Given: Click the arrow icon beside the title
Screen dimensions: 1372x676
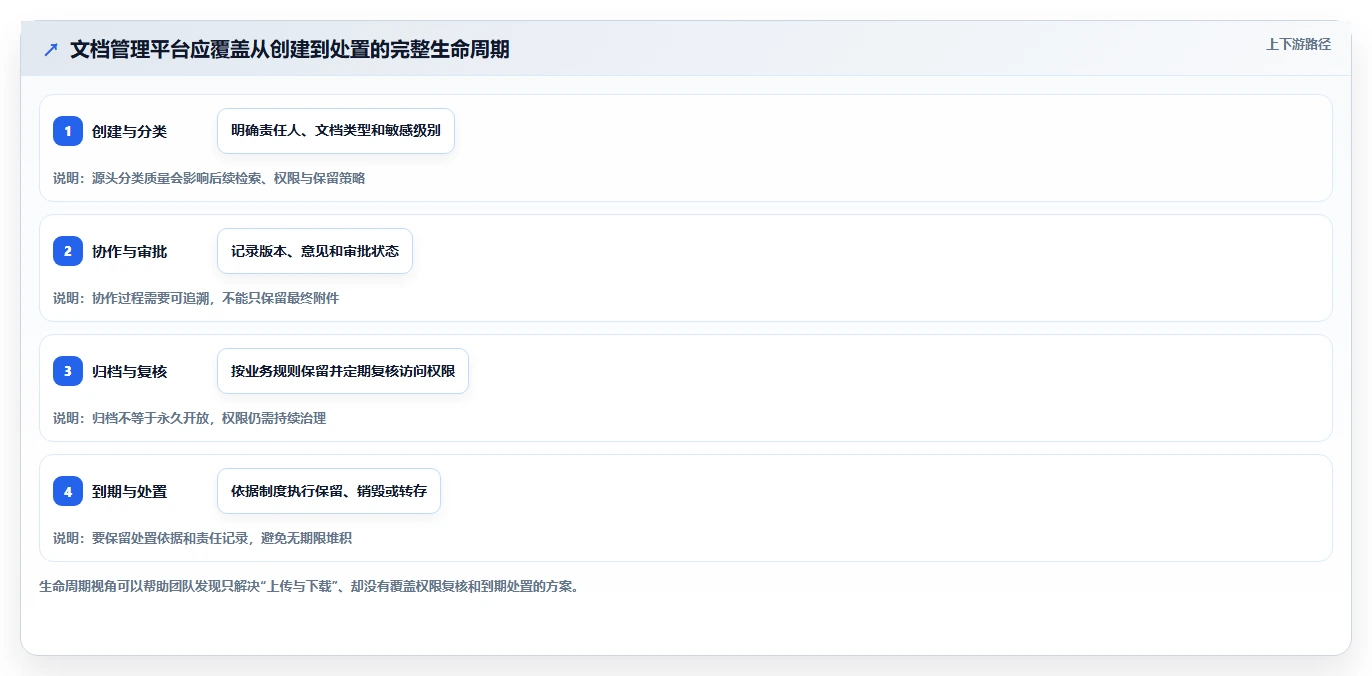Looking at the screenshot, I should pos(51,50).
